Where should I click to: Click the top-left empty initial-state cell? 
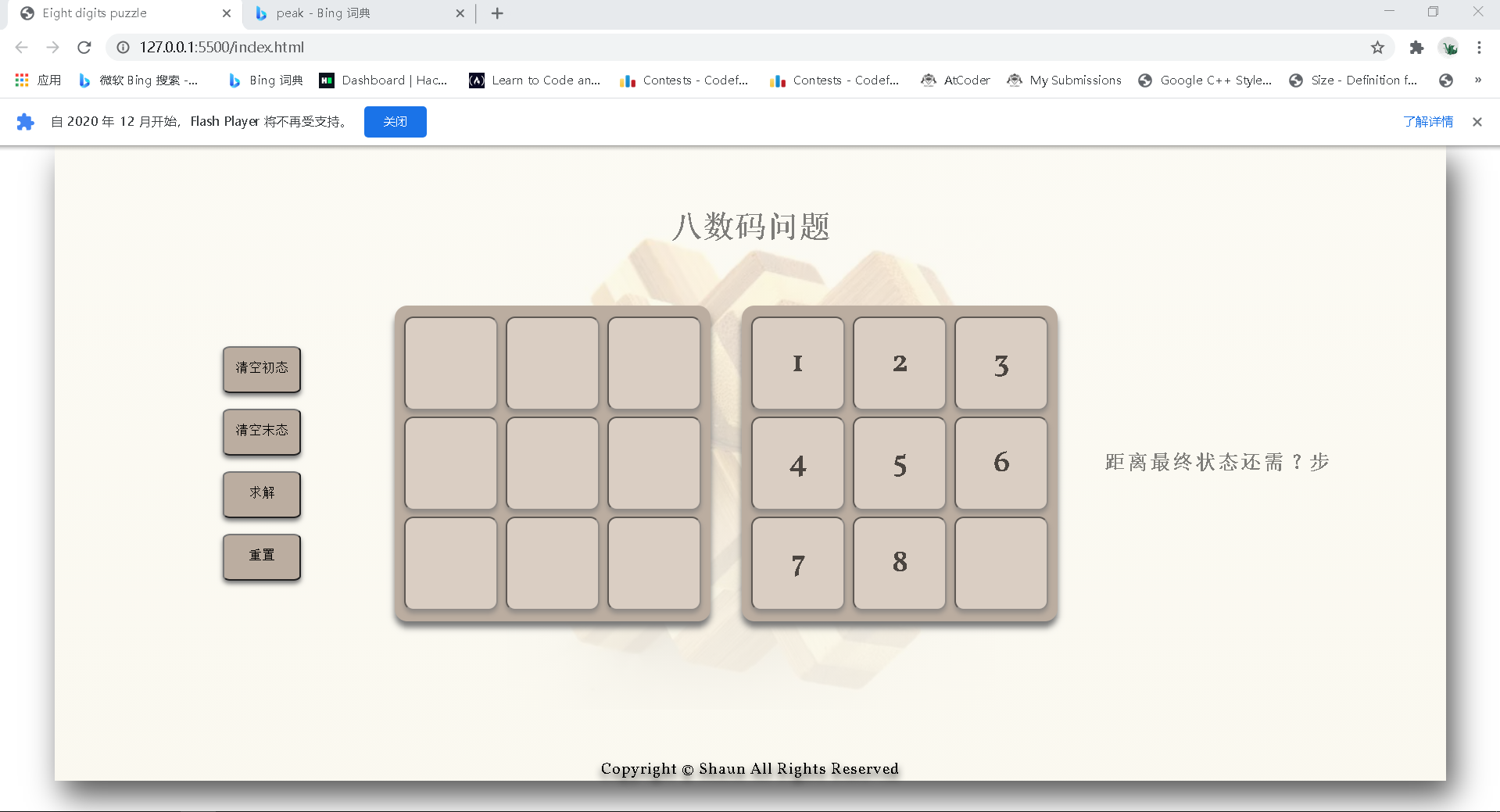click(x=451, y=363)
